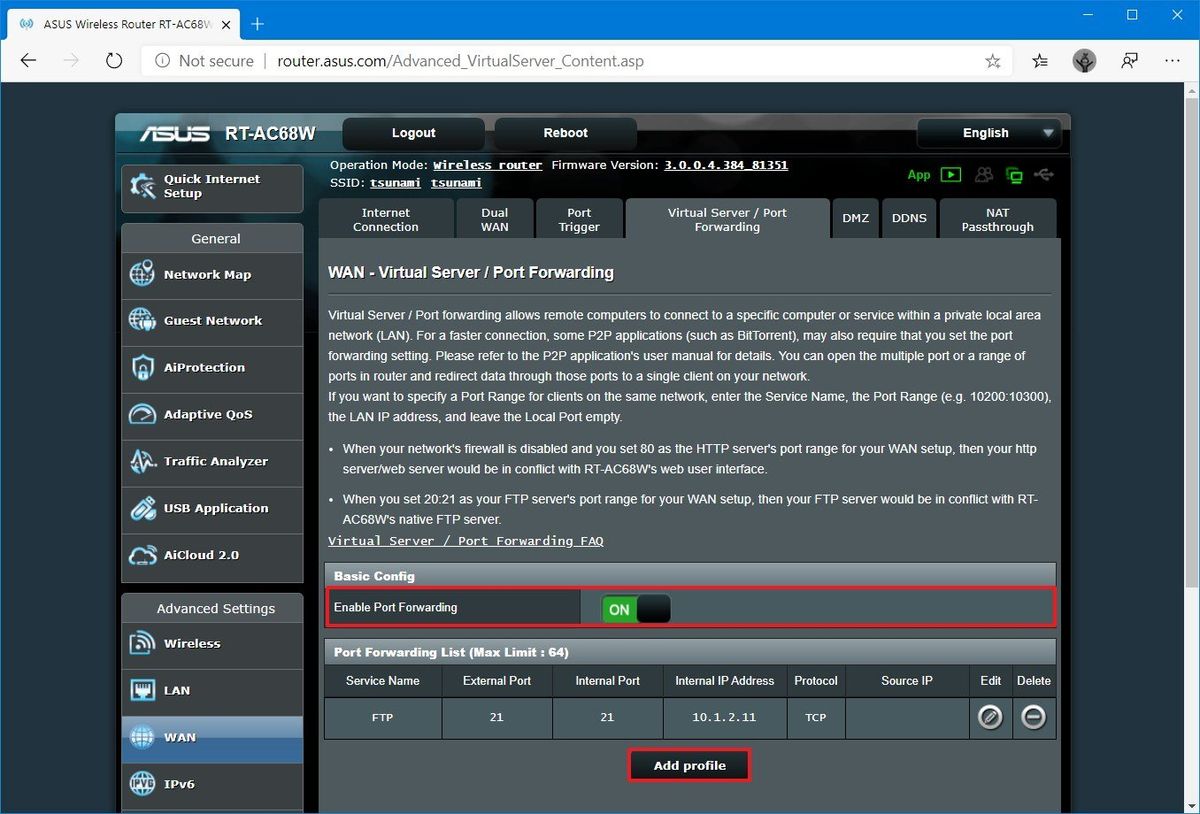Viewport: 1200px width, 814px height.
Task: Open the English language dropdown
Action: 989,132
